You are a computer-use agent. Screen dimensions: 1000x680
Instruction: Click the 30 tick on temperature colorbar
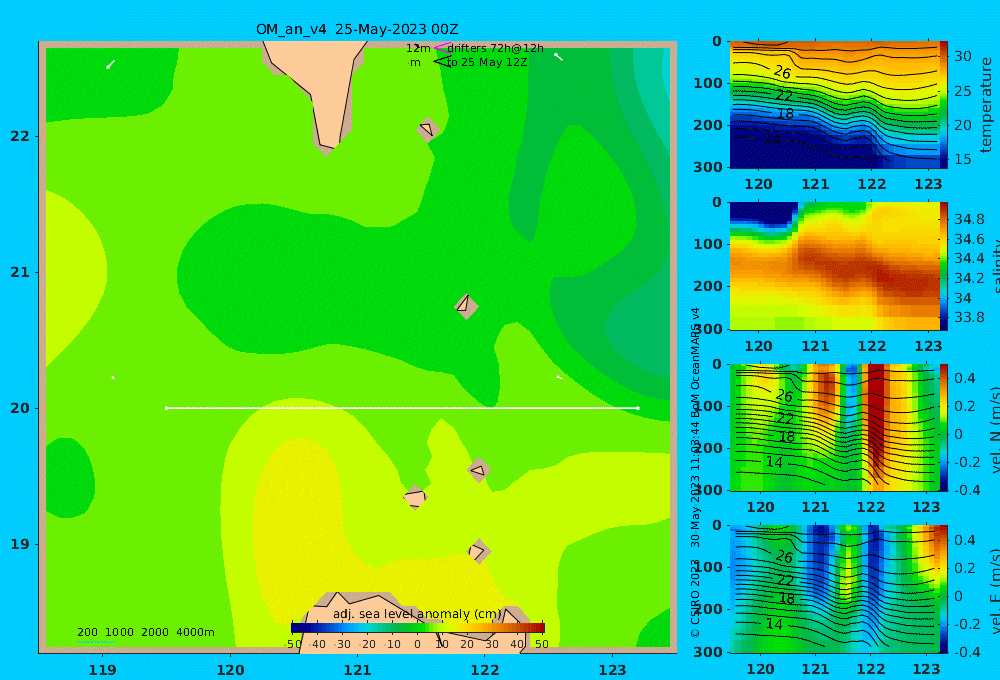tap(963, 56)
